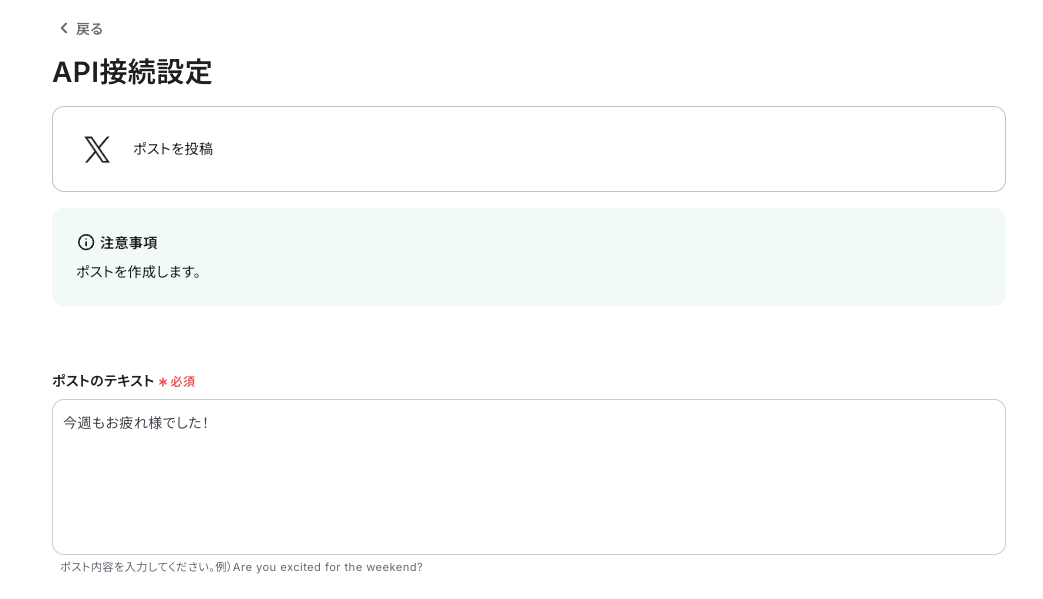
Task: Click the API接続設定 page title
Action: [132, 72]
